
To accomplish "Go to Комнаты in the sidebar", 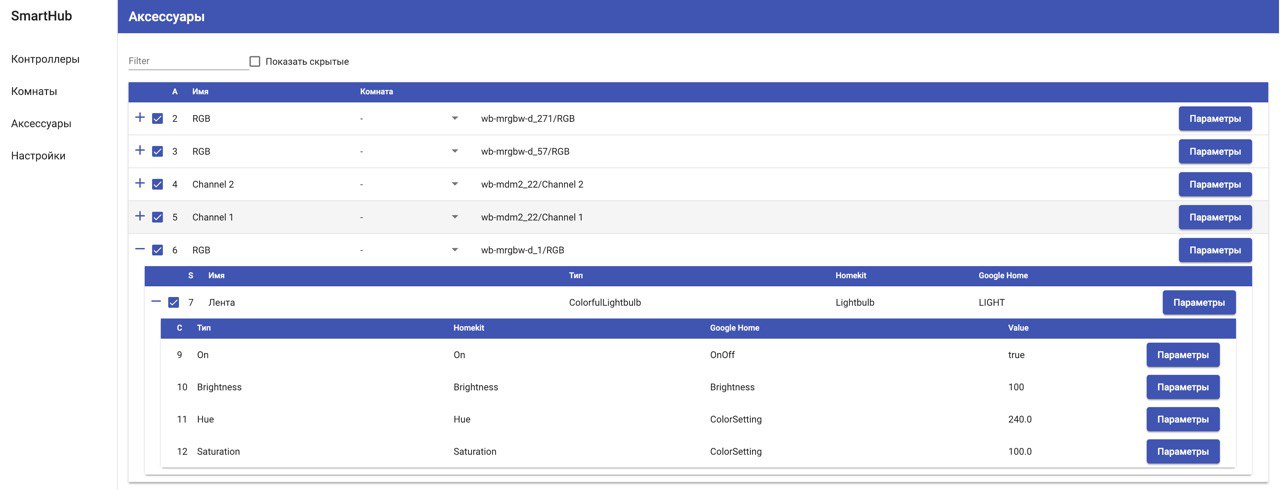I will [34, 91].
